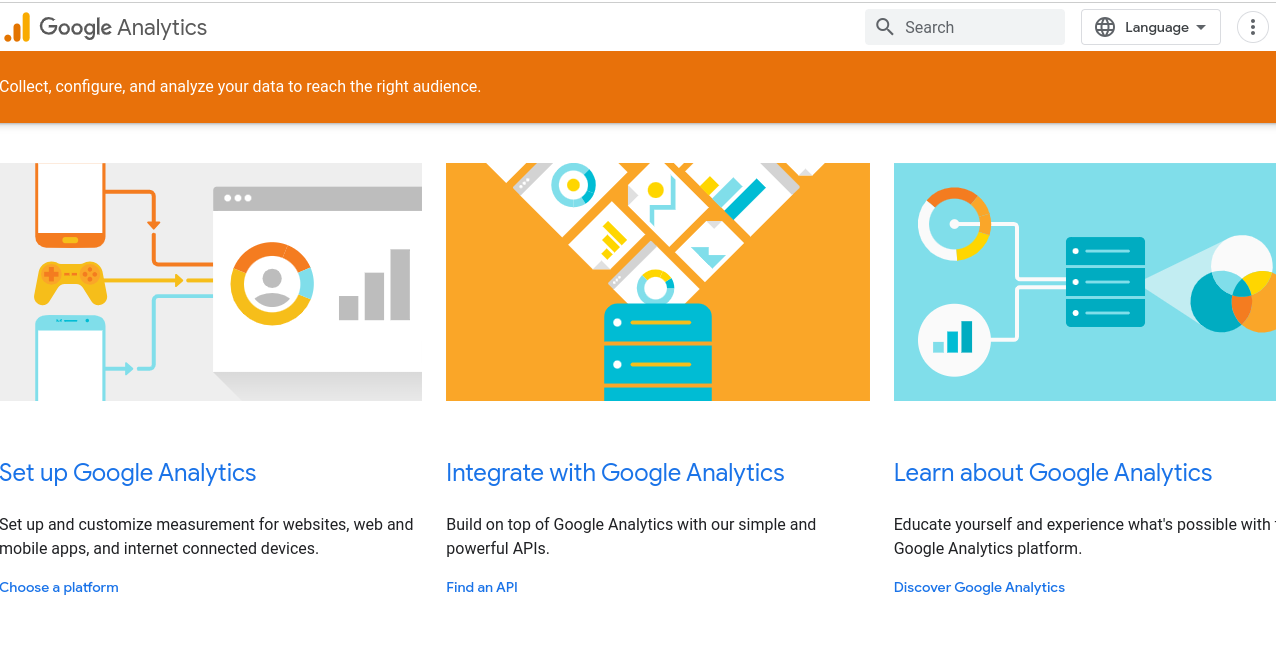
Task: Click the globe icon in Language button
Action: (1105, 27)
